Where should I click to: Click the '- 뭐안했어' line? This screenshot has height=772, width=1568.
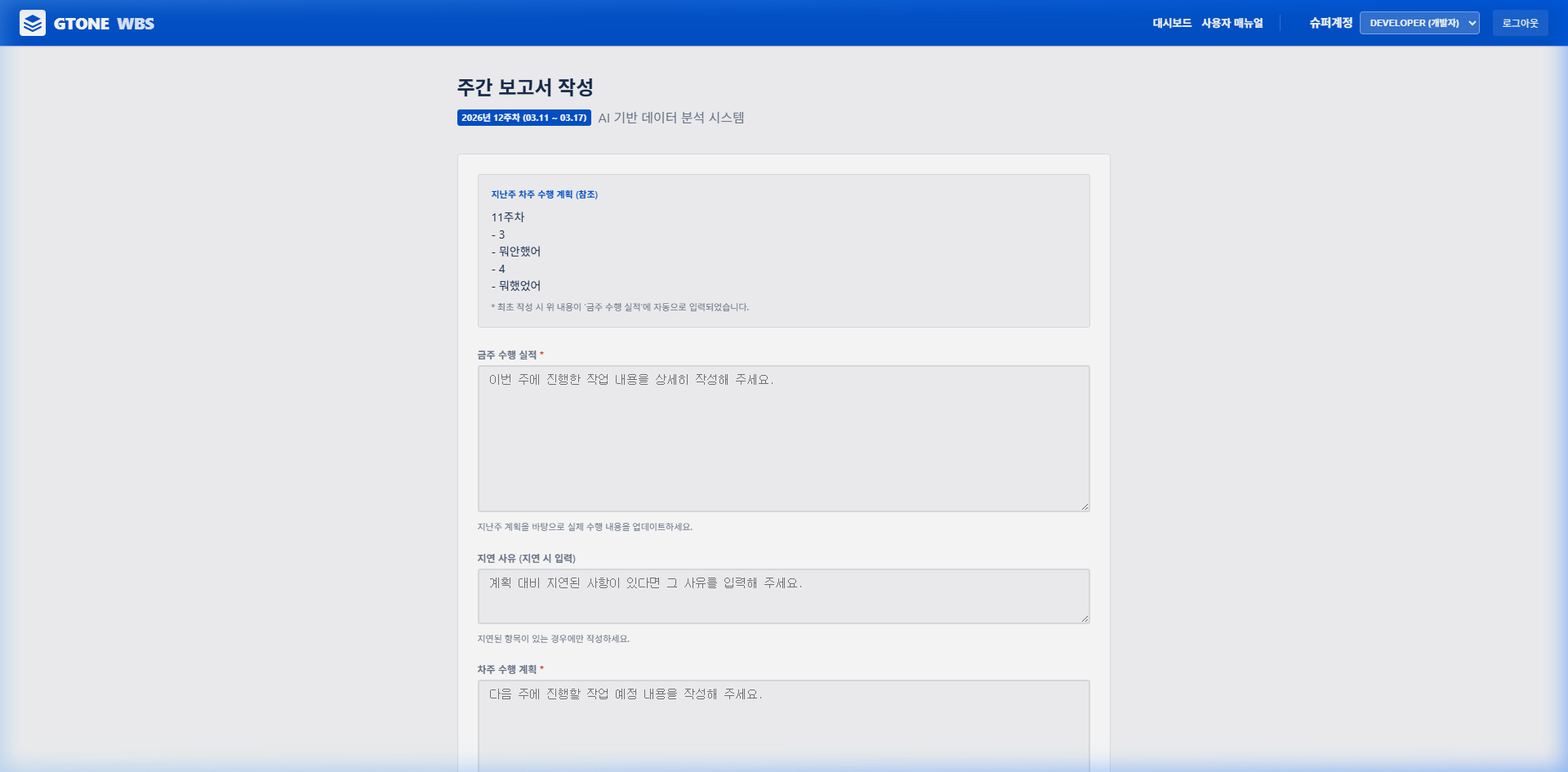coord(515,252)
